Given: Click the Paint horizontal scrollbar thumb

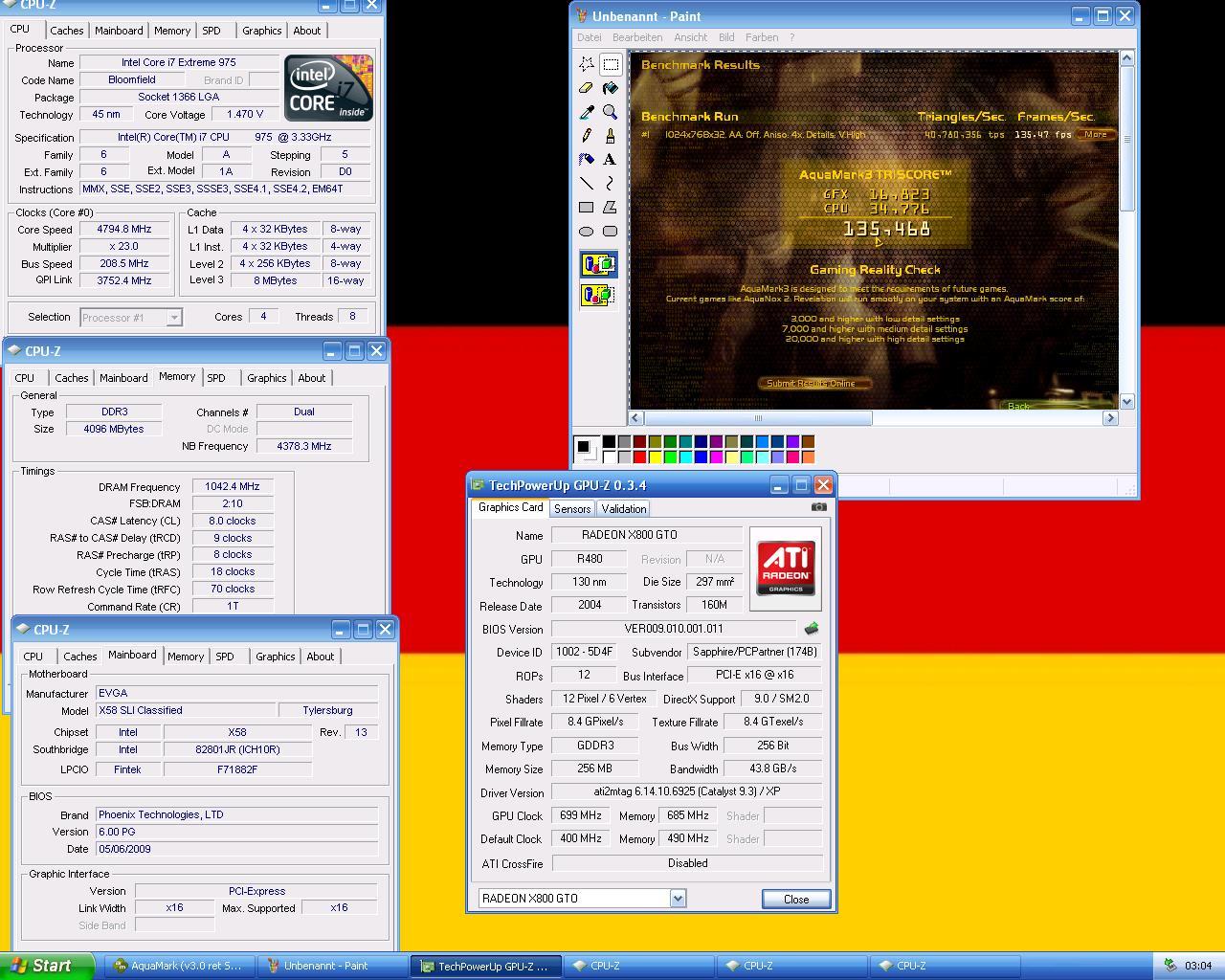Looking at the screenshot, I should (758, 418).
